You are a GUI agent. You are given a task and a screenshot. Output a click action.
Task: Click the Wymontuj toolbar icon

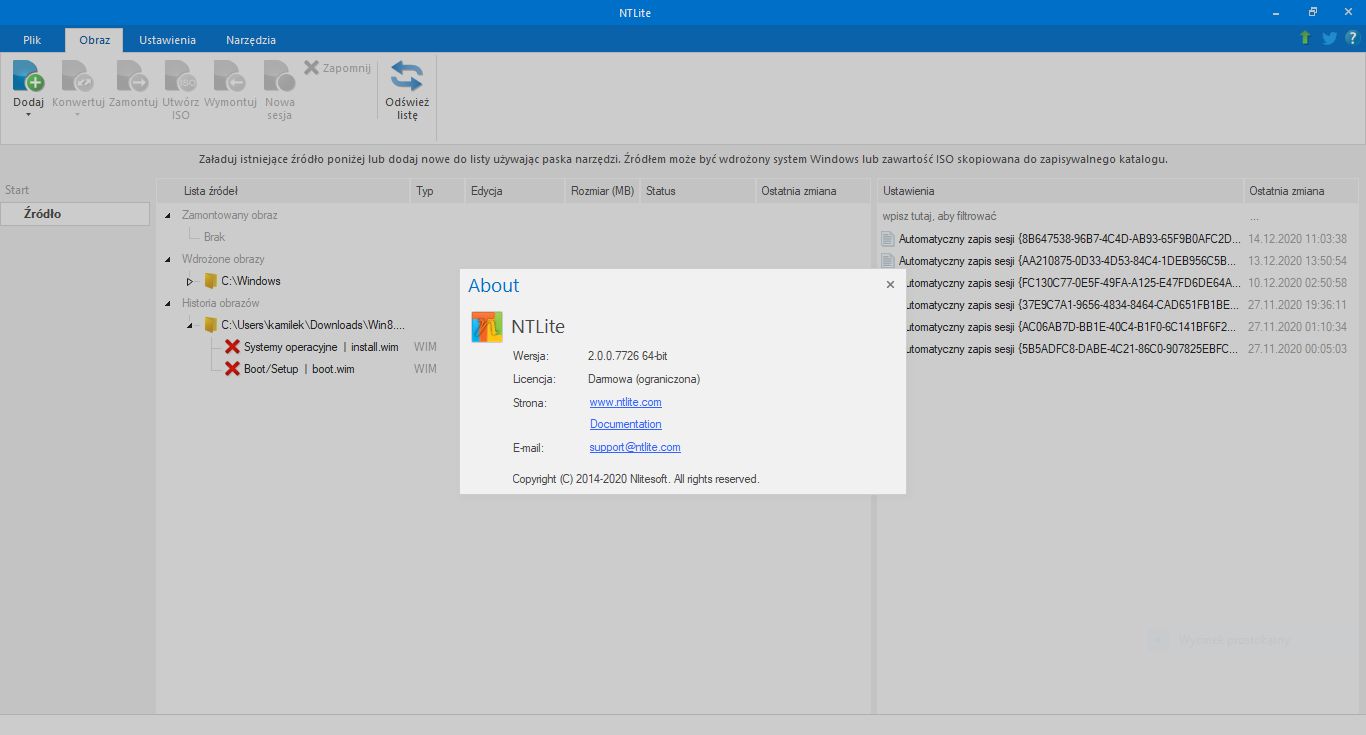(230, 76)
